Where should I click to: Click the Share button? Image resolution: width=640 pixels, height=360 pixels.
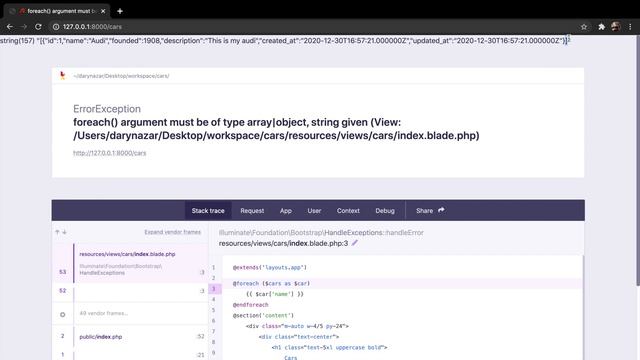coord(430,211)
